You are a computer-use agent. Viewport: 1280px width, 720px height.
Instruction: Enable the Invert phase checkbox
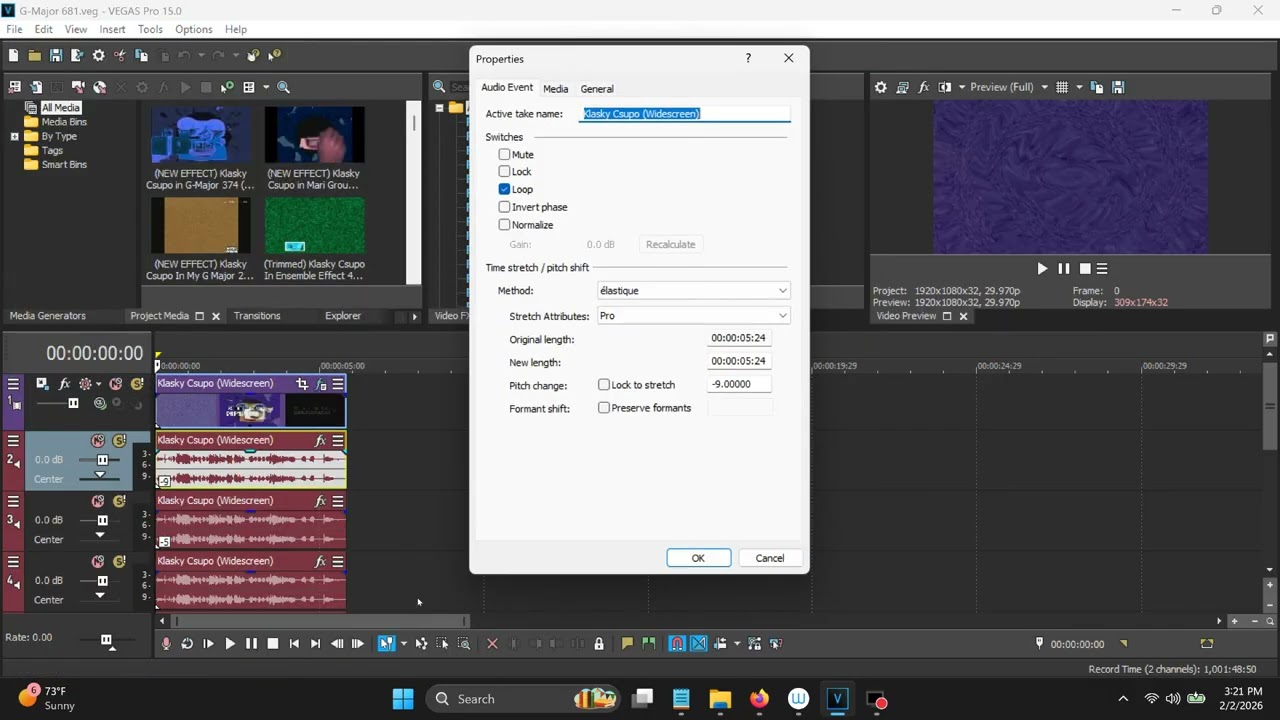pyautogui.click(x=505, y=207)
